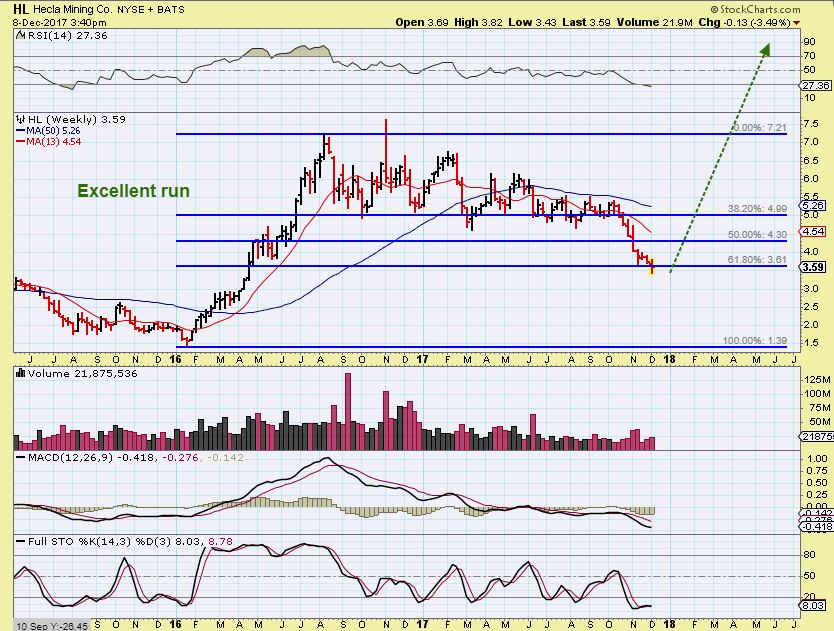Click the price bar icon next to HL (Weekly)
Viewport: 834px width, 631px height.
(21, 119)
